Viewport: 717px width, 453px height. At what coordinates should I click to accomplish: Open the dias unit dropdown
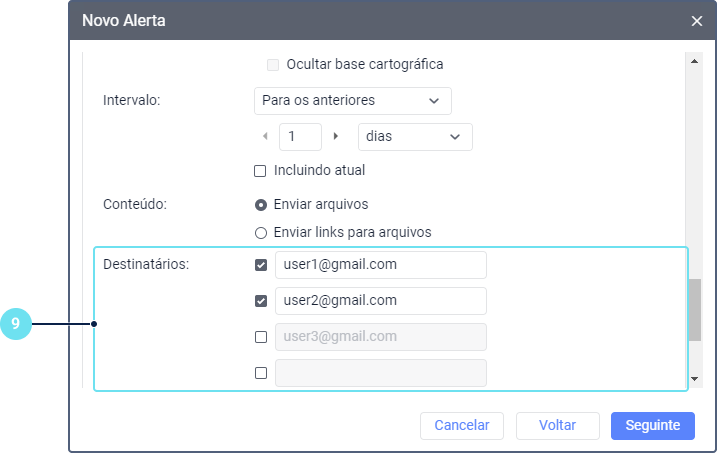pyautogui.click(x=414, y=137)
